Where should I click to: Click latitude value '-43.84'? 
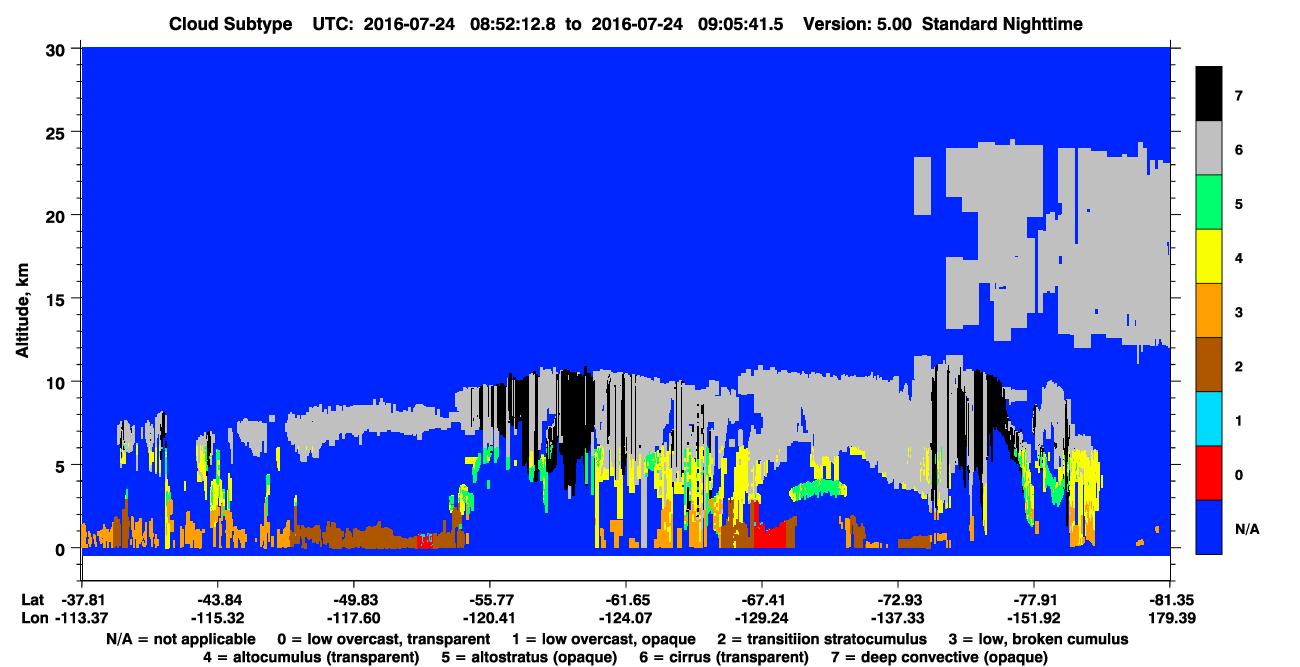click(x=217, y=600)
